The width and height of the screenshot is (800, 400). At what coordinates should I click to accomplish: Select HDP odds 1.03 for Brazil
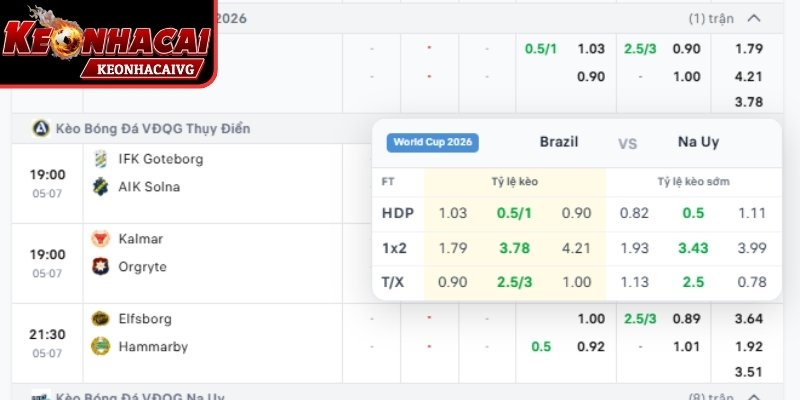[453, 213]
